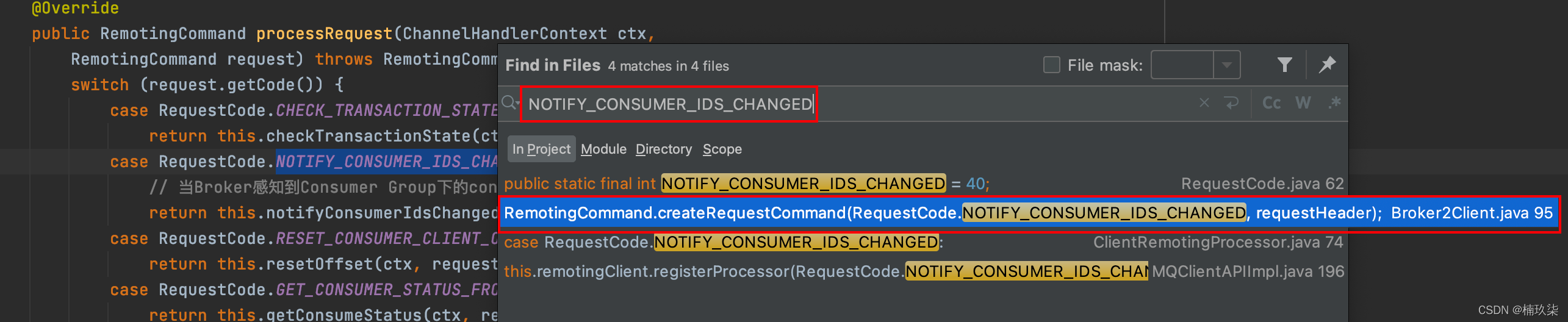1568x322 pixels.
Task: Select the Module scope tab
Action: pyautogui.click(x=603, y=149)
